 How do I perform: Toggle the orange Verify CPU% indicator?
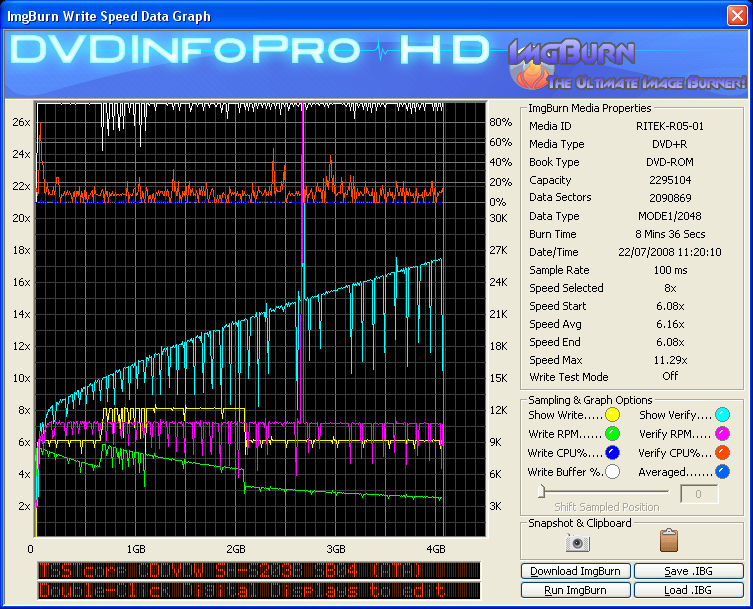point(722,452)
